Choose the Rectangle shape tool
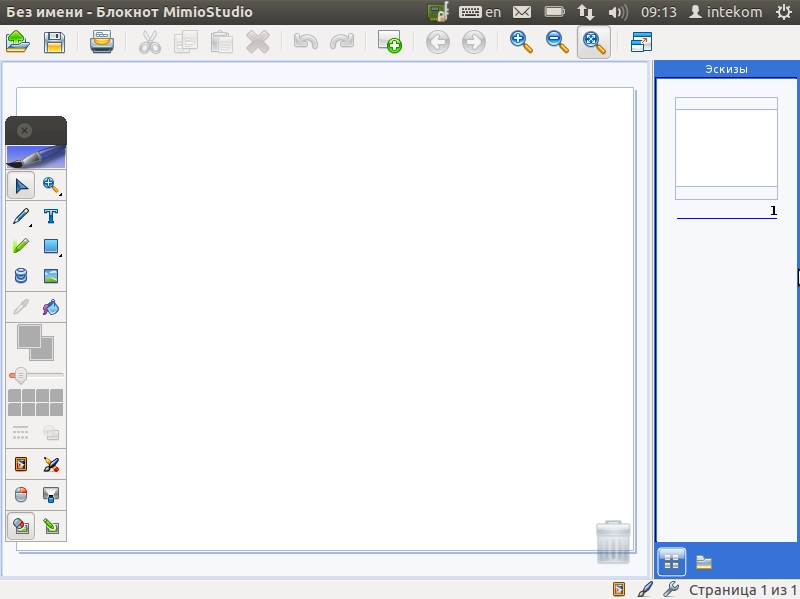 51,246
